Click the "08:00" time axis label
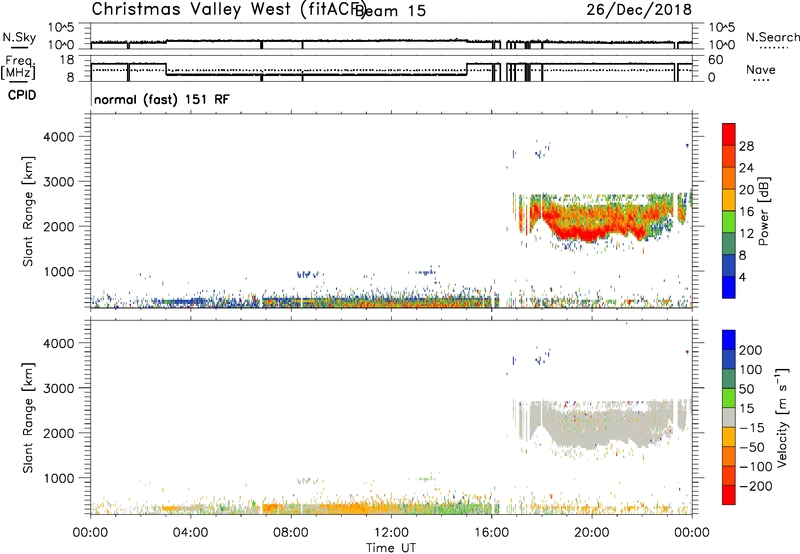The image size is (800, 554). click(x=291, y=533)
